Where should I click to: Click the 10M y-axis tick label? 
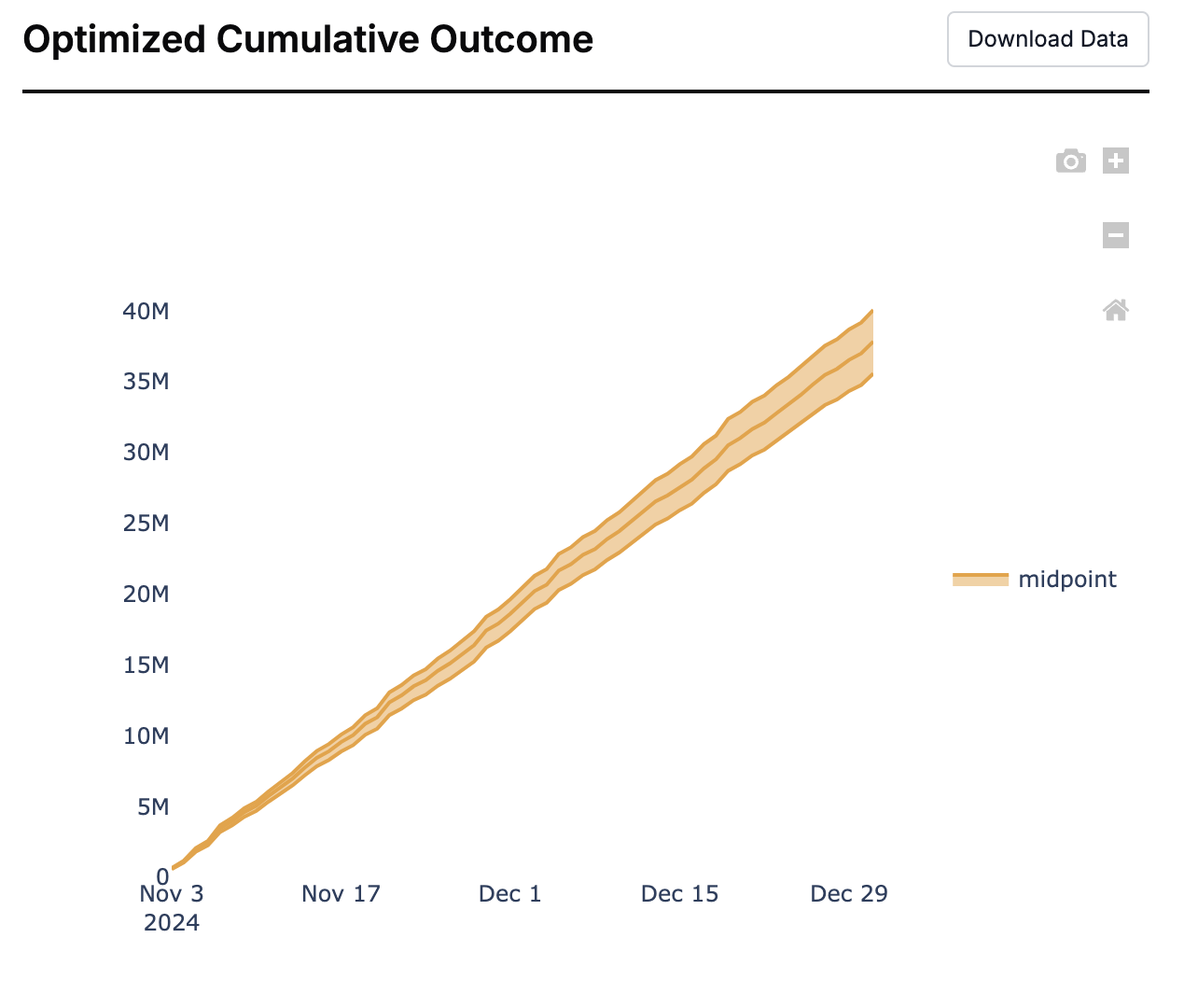146,736
